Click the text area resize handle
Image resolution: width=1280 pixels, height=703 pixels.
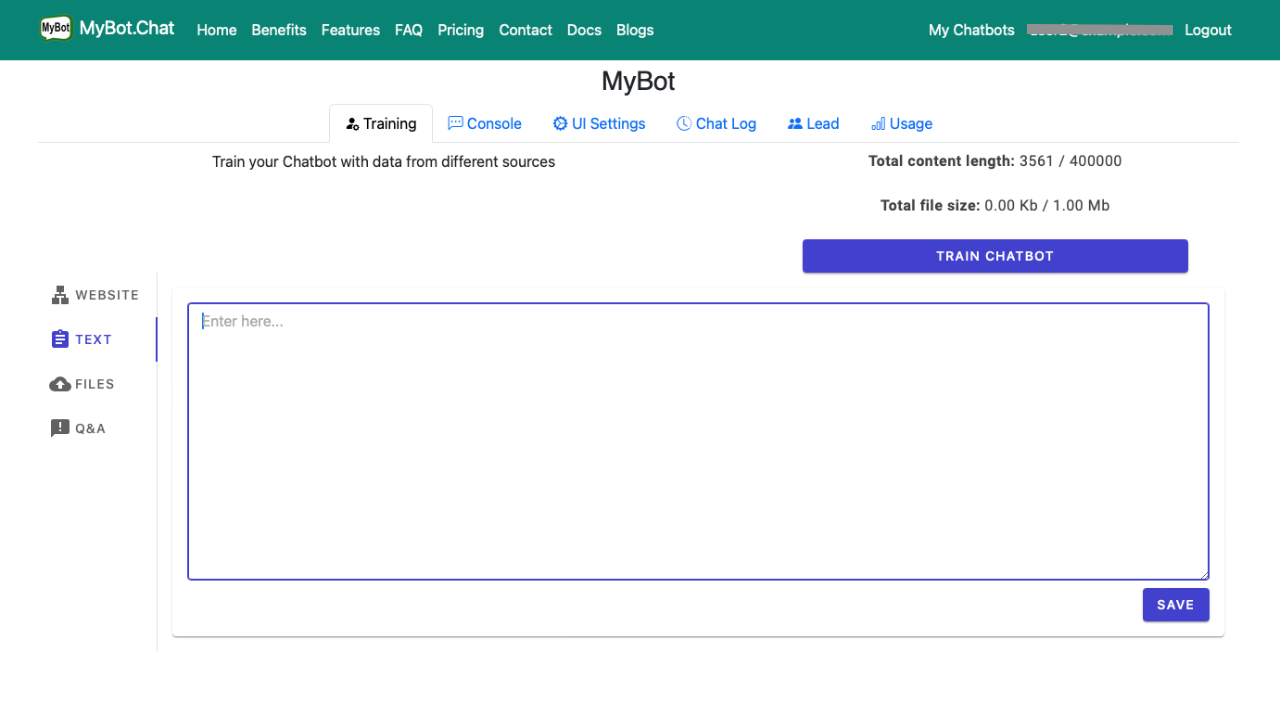point(1204,575)
